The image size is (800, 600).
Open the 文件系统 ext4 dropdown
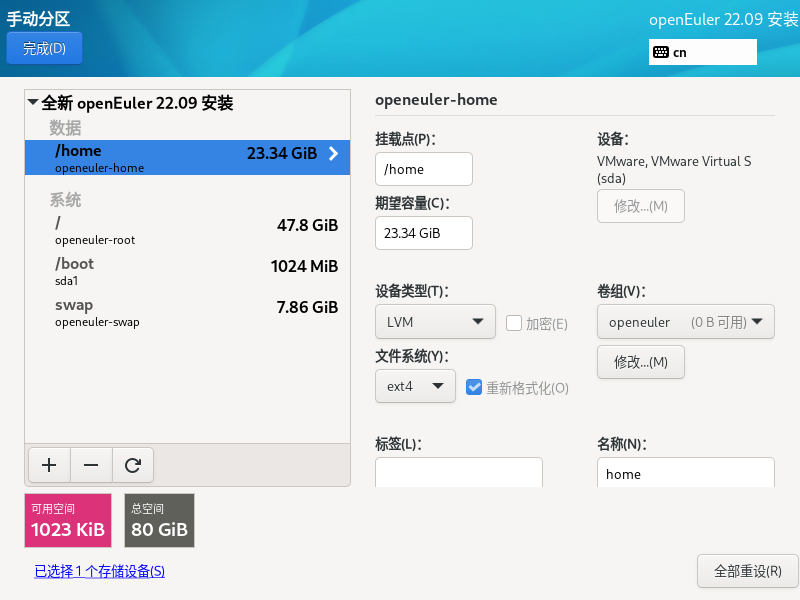415,386
